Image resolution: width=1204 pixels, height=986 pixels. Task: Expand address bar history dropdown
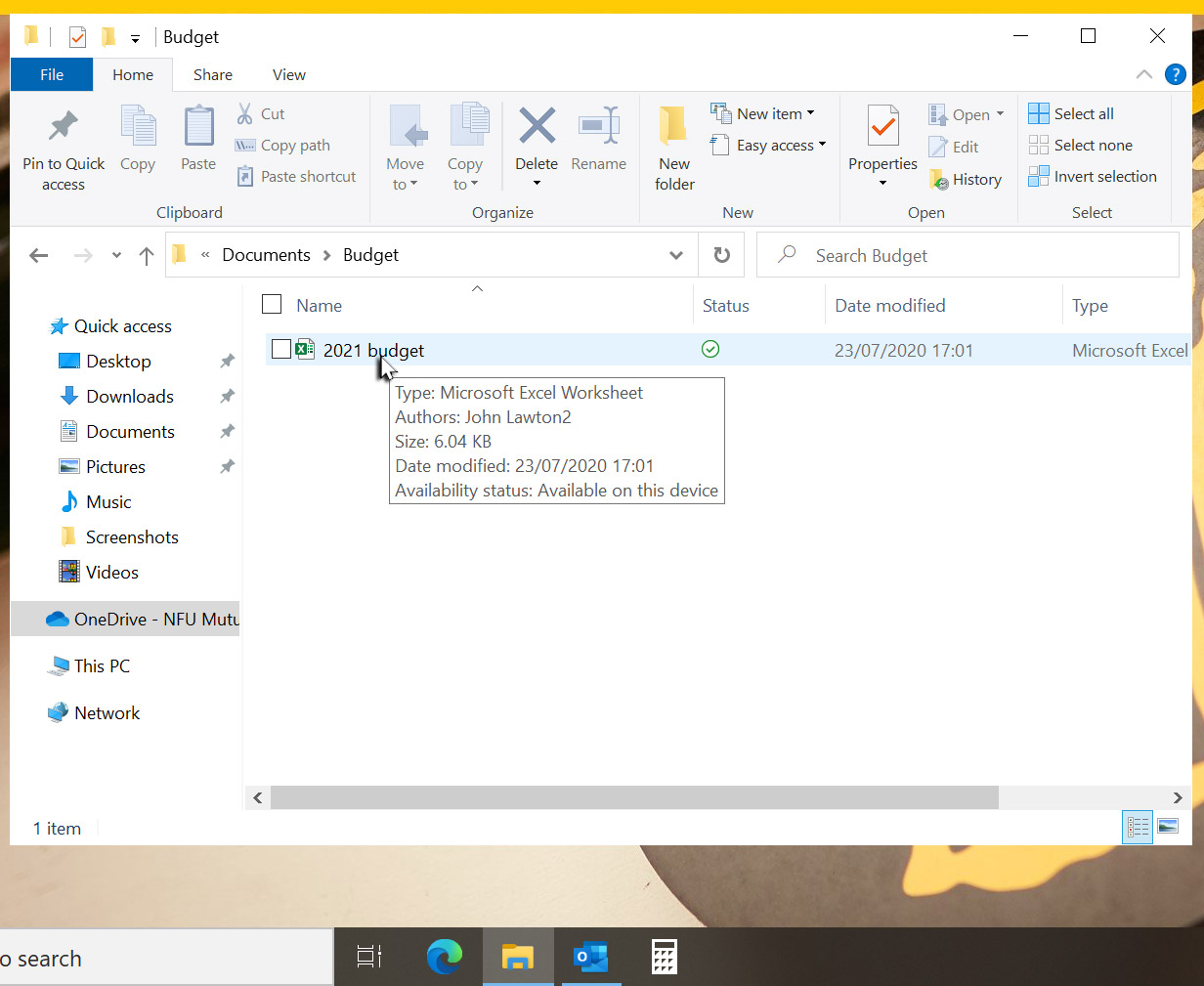[x=675, y=255]
